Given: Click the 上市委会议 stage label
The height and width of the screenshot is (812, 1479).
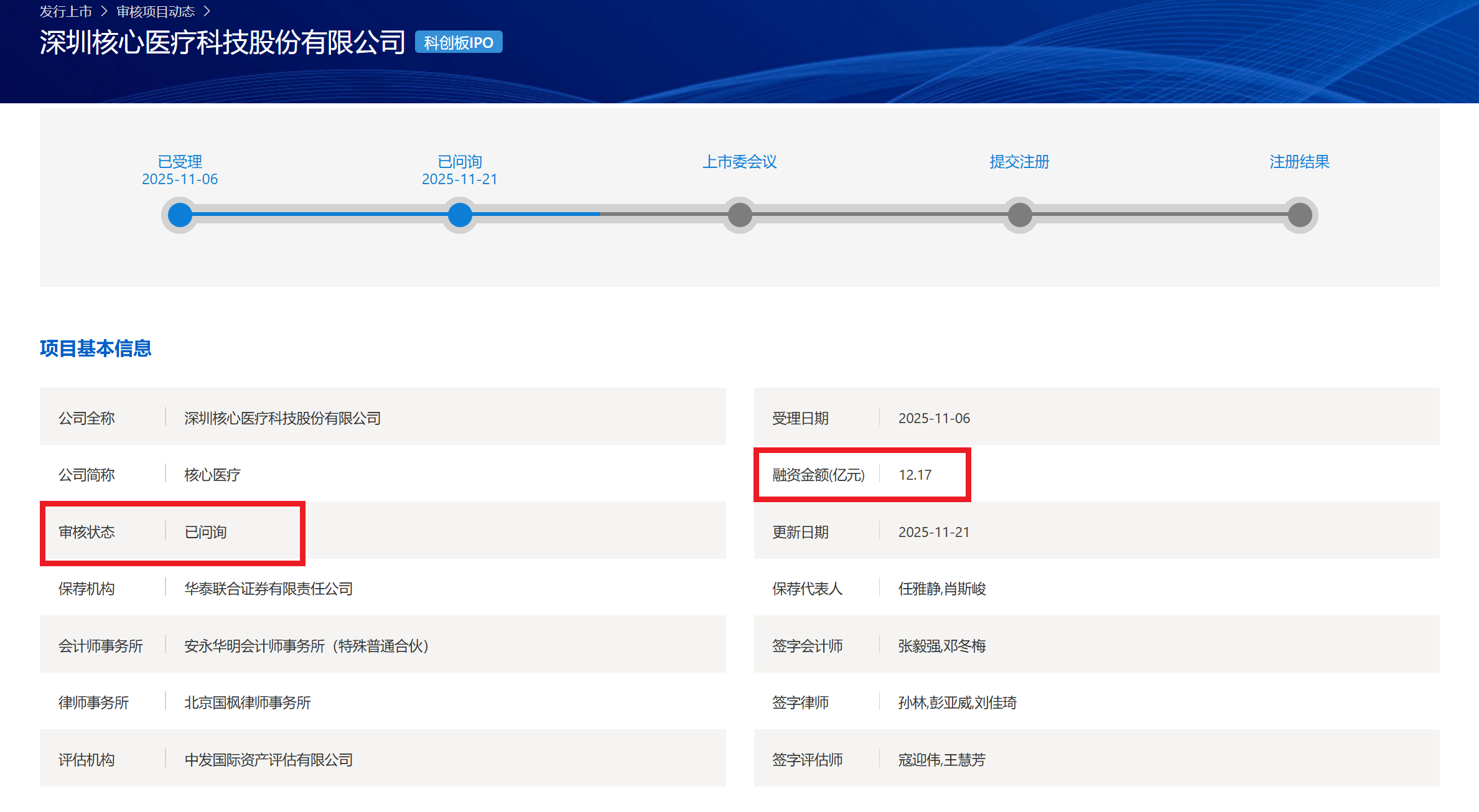Looking at the screenshot, I should pos(740,162).
